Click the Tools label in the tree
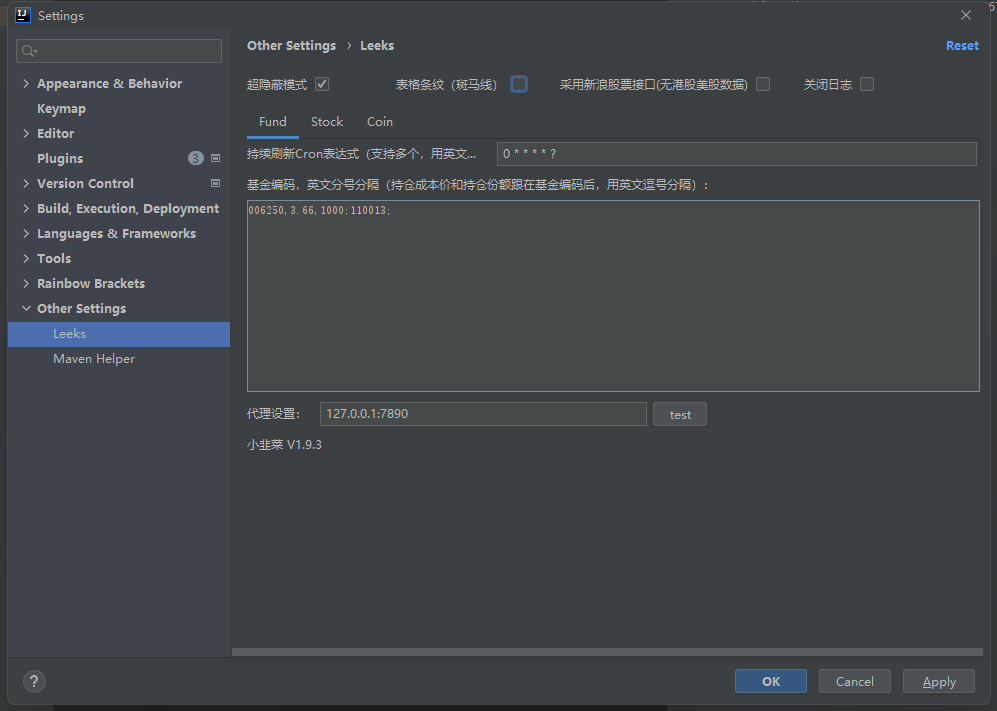The image size is (997, 711). tap(54, 258)
